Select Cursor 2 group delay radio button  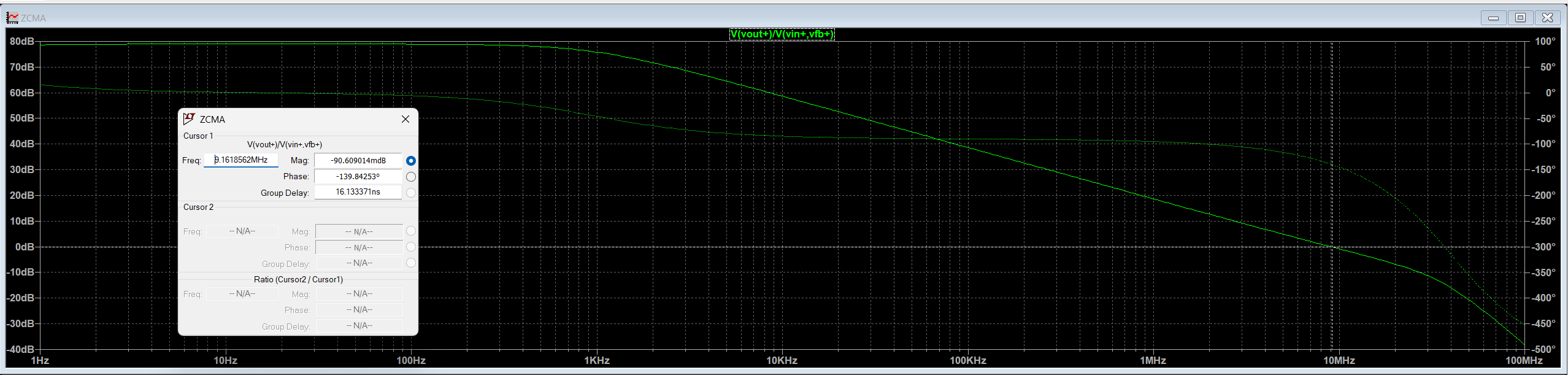tap(411, 263)
